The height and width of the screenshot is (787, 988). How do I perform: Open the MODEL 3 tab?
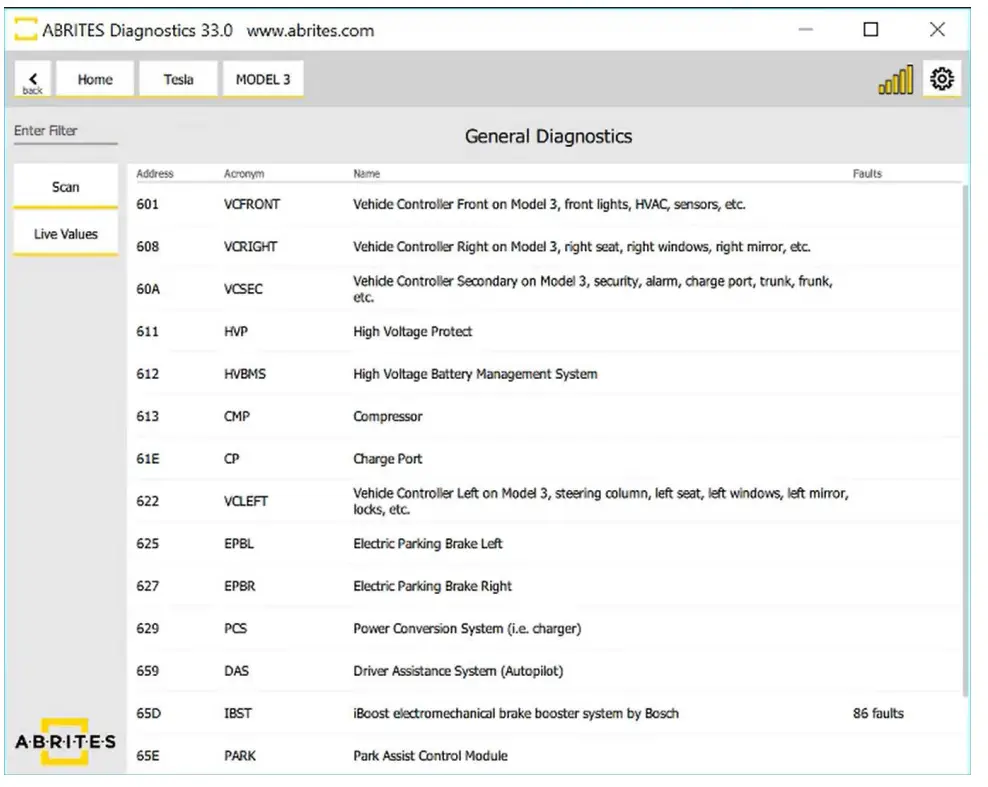point(262,78)
